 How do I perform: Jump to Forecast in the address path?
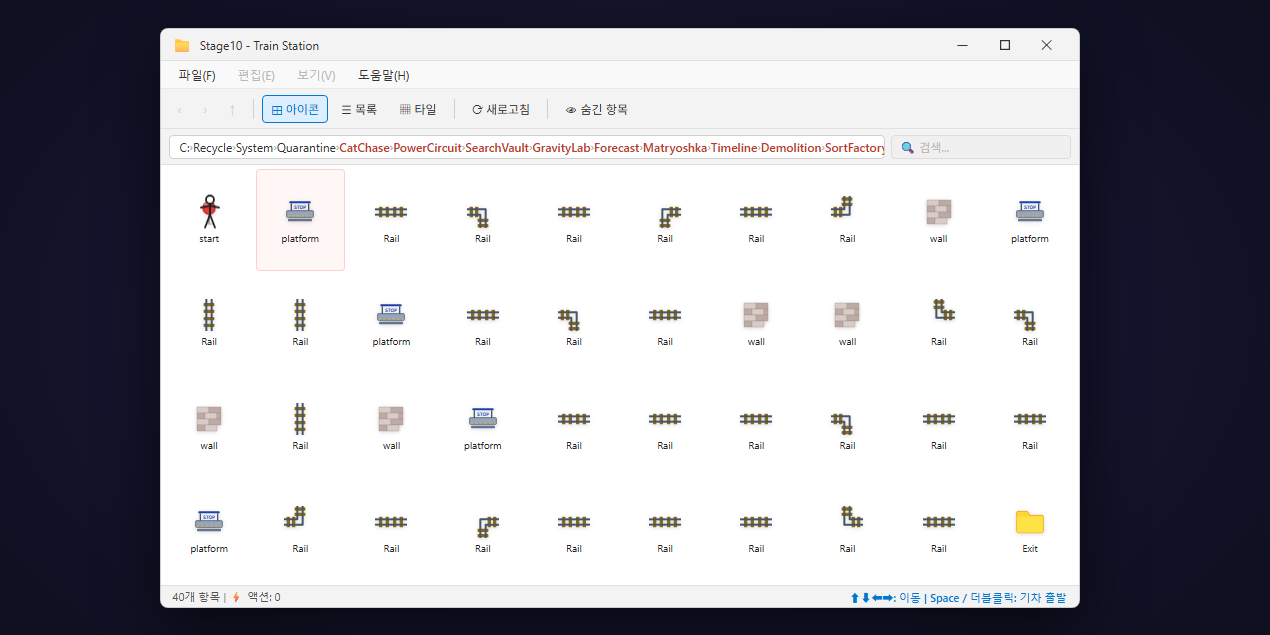pos(616,148)
